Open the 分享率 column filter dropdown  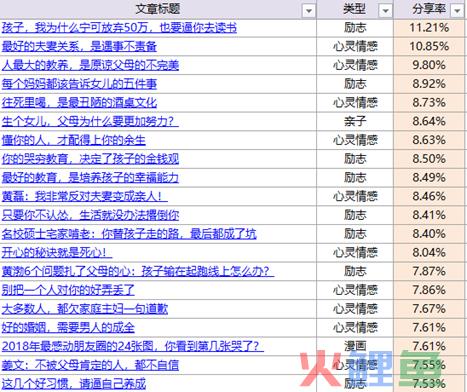457,11
